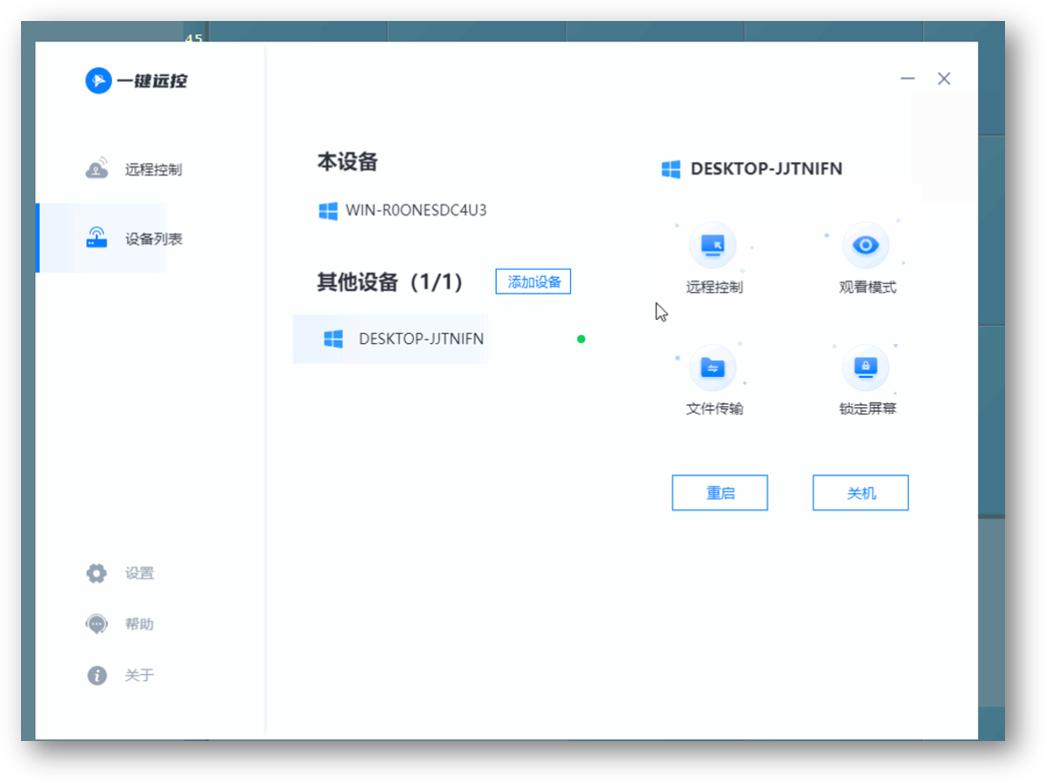Screen dimensions: 1047x783
Task: Click the green online status indicator dot
Action: tap(582, 339)
